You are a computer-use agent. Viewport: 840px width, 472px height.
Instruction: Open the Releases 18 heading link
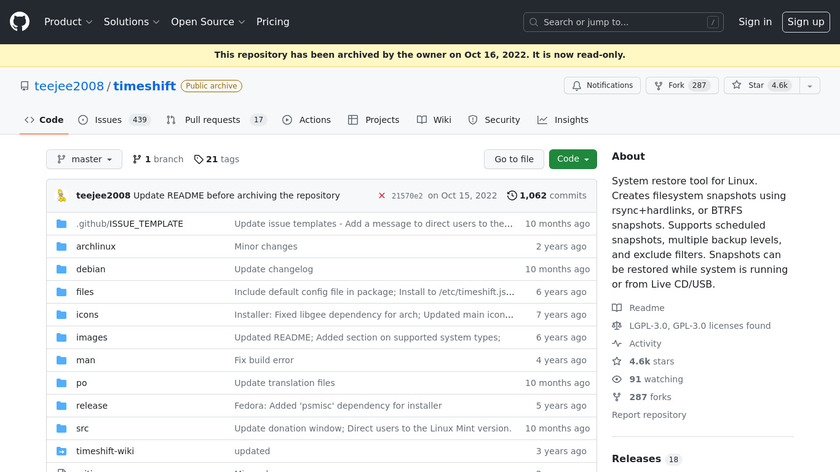[646, 459]
